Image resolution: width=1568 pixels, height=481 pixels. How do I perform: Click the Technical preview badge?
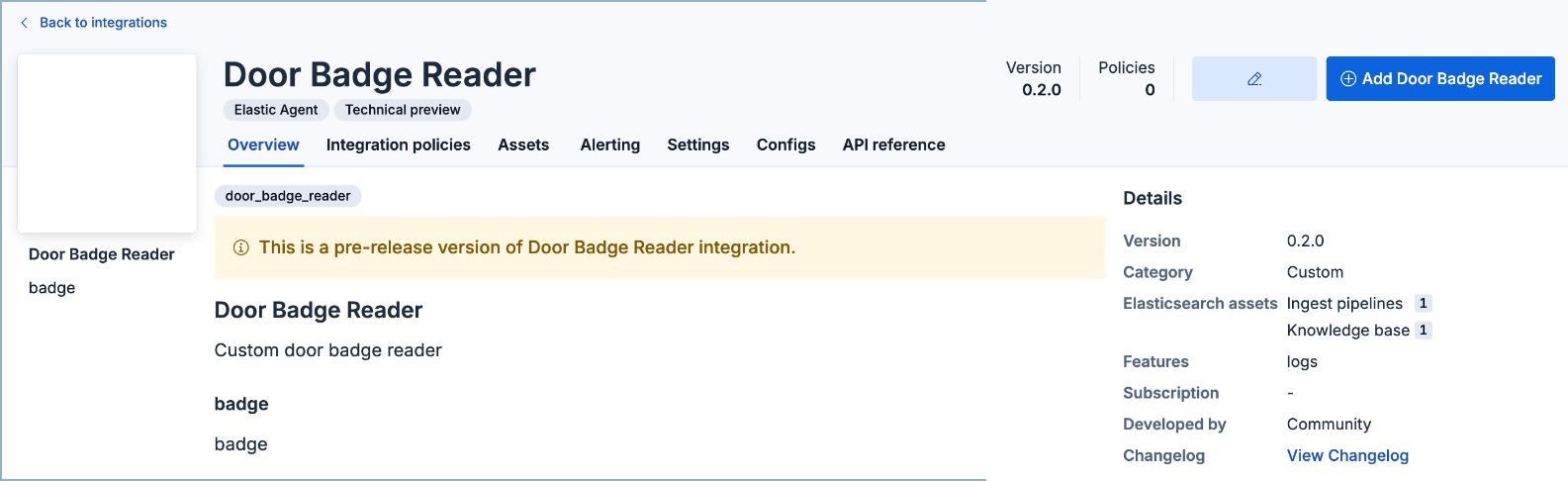pyautogui.click(x=403, y=110)
